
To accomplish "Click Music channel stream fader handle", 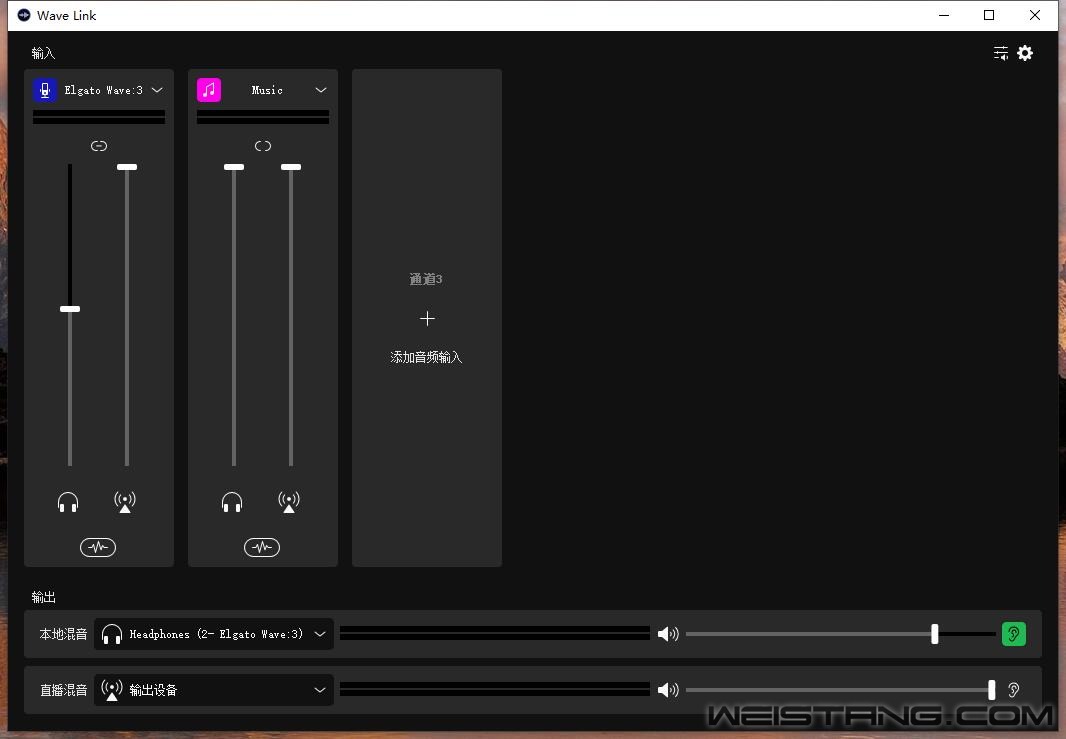I will pos(291,167).
